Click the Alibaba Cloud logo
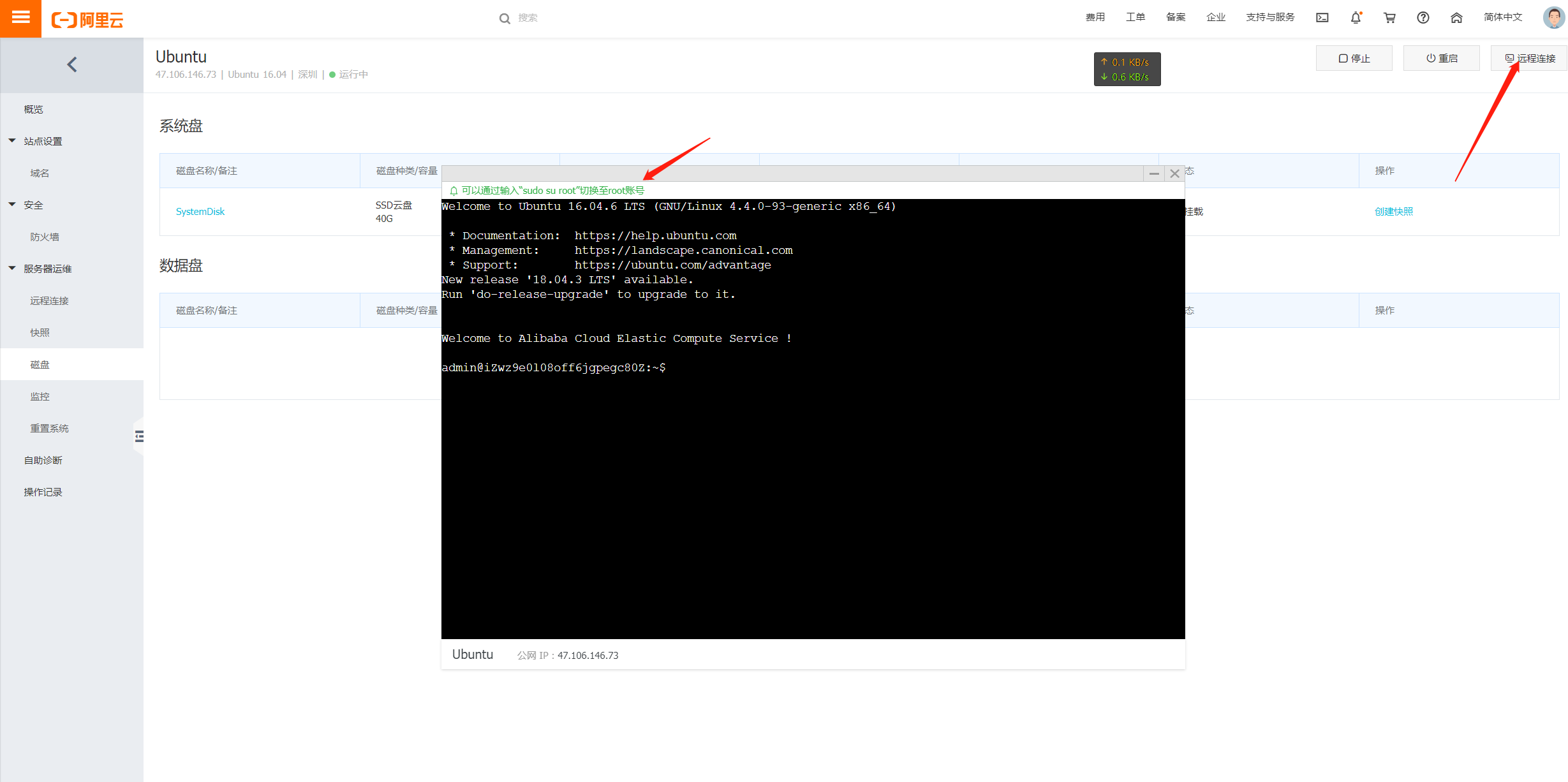1568x782 pixels. tap(87, 20)
